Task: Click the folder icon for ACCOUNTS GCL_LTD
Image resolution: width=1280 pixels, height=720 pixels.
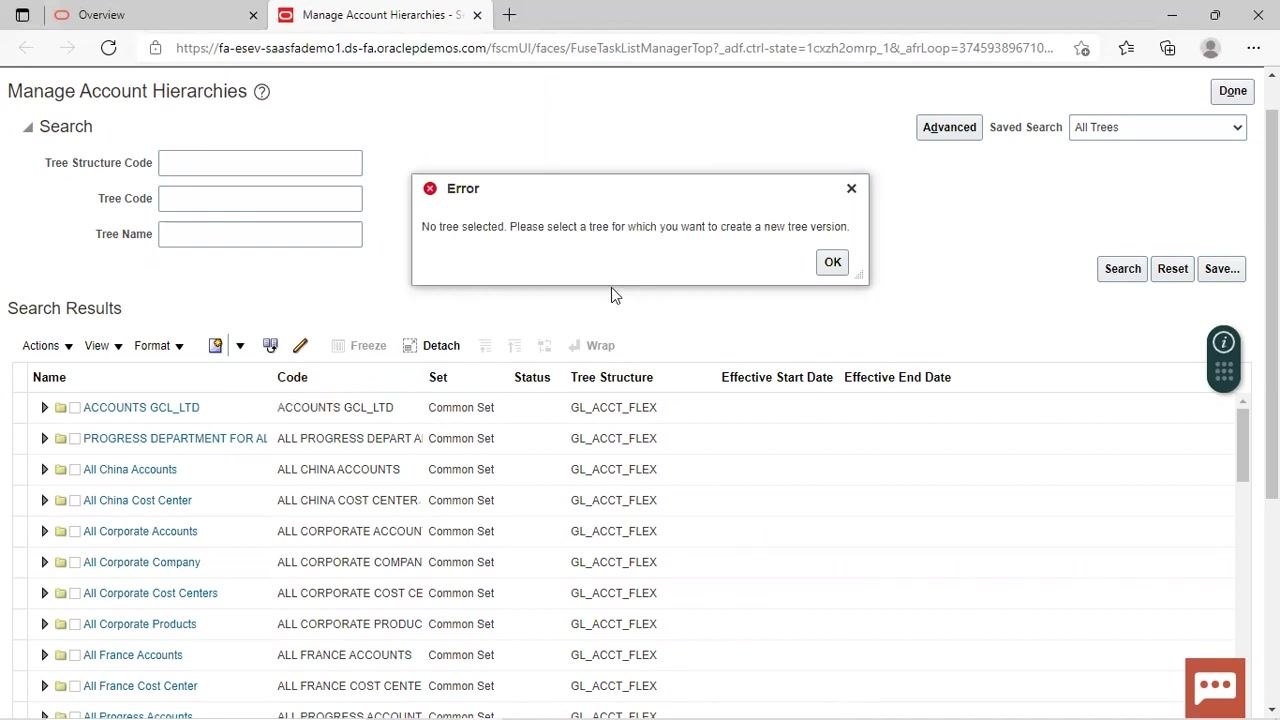Action: [60, 408]
